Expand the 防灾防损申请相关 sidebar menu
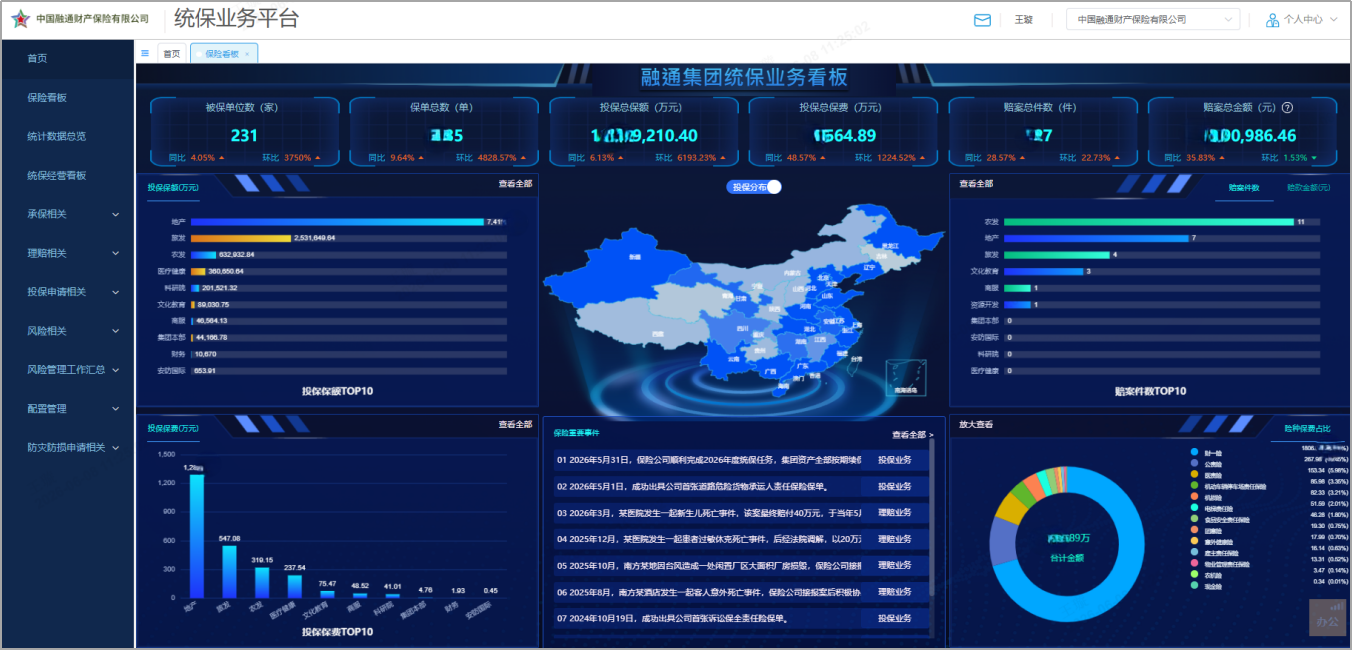The image size is (1352, 650). (x=67, y=447)
